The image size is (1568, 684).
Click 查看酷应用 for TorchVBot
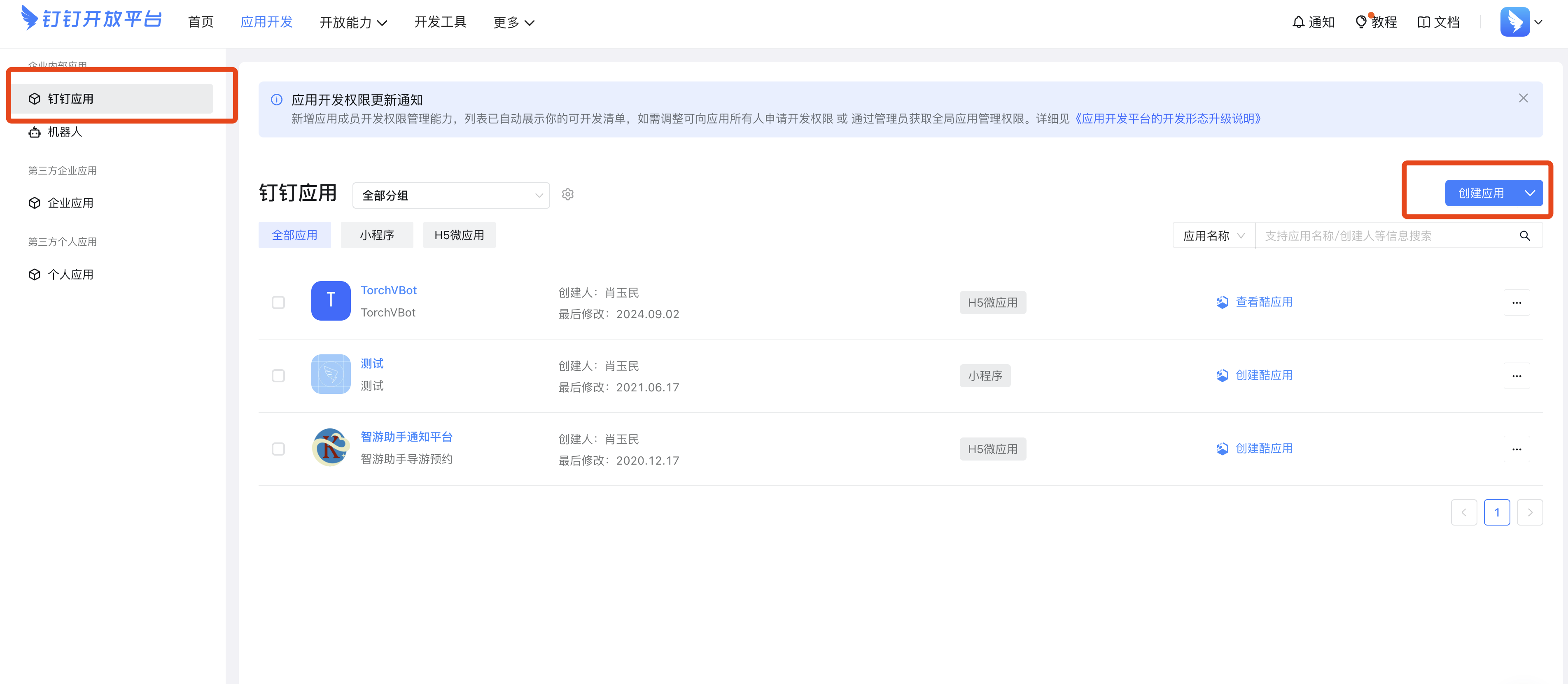1264,302
